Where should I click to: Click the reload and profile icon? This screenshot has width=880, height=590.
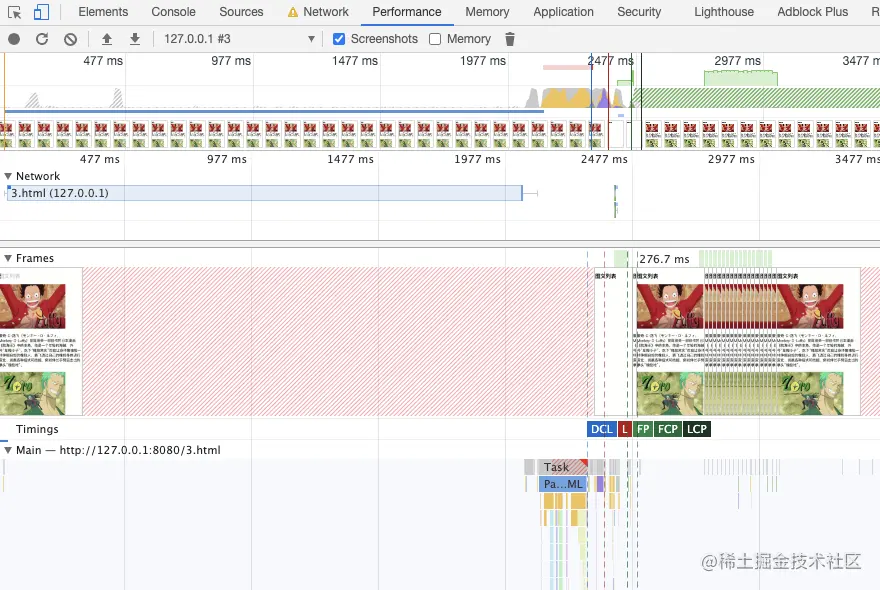coord(42,39)
